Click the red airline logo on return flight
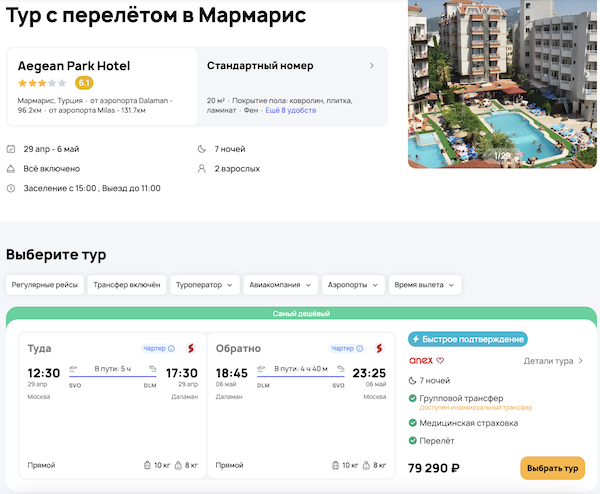This screenshot has height=494, width=600. tap(379, 348)
